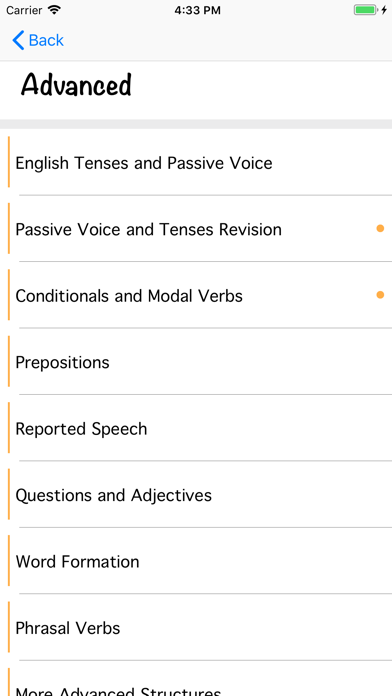Viewport: 392px width, 696px height.
Task: Tap orange dot beside Passive Voice Revision
Action: pyautogui.click(x=380, y=229)
